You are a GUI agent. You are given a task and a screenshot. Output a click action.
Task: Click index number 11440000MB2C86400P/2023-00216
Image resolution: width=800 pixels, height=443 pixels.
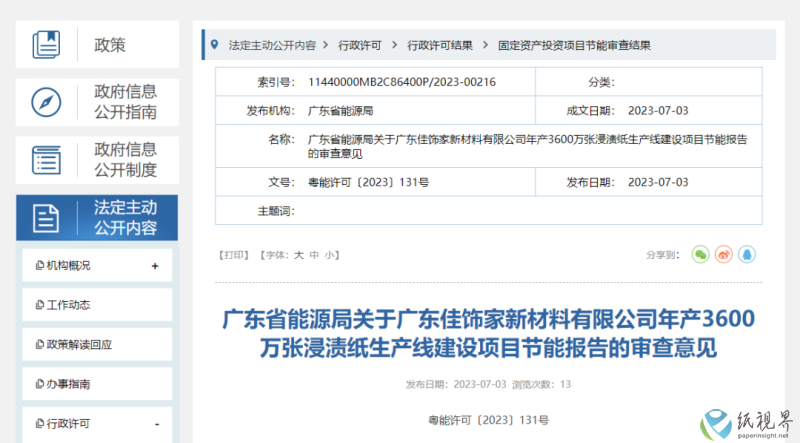coord(402,82)
